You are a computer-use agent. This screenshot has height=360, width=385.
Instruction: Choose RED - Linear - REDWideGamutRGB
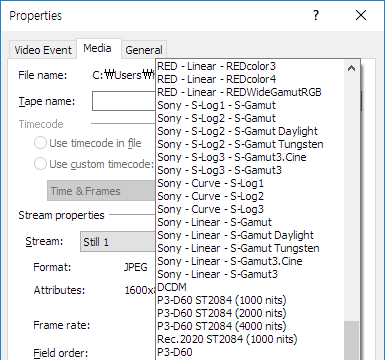(250, 92)
